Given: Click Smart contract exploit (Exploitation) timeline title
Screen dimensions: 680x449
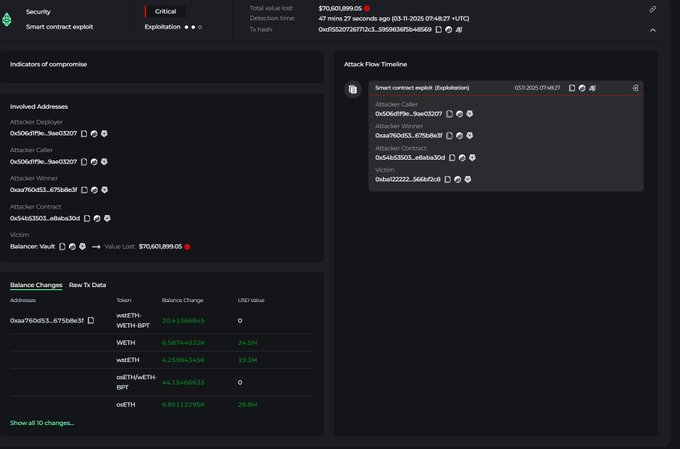Looking at the screenshot, I should (422, 88).
